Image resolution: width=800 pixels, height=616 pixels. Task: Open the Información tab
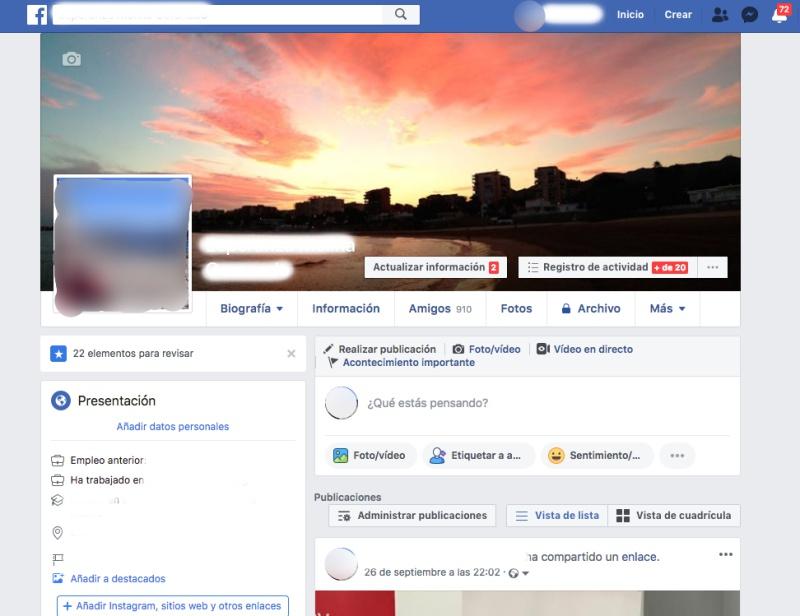pyautogui.click(x=346, y=309)
